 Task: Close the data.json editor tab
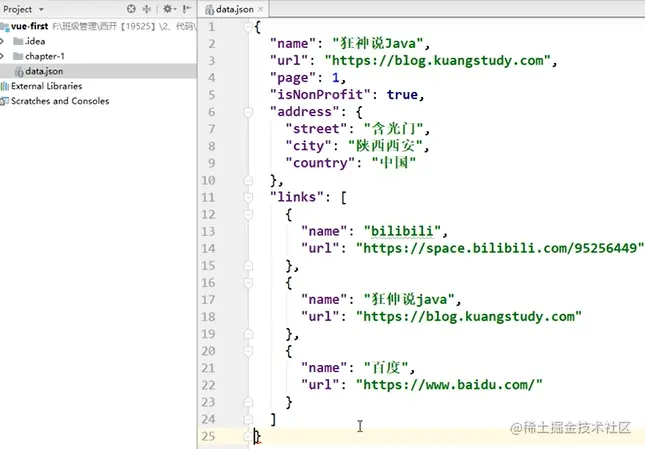tap(260, 9)
